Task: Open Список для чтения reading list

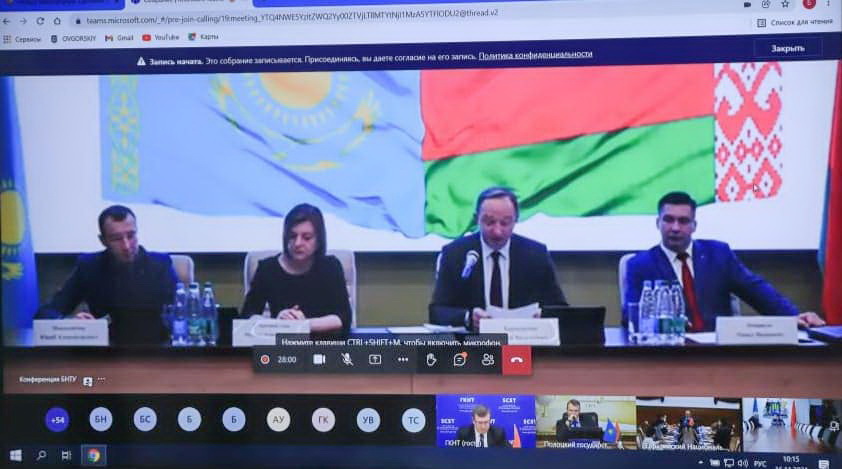Action: [795, 23]
